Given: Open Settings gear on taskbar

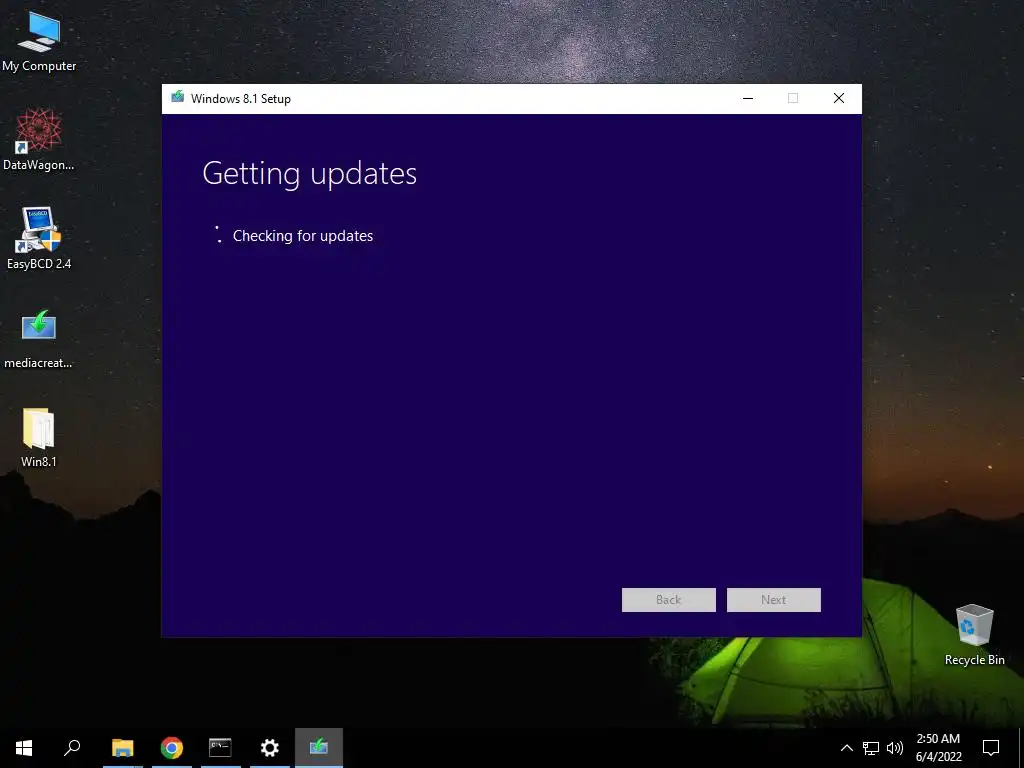Looking at the screenshot, I should click(270, 748).
